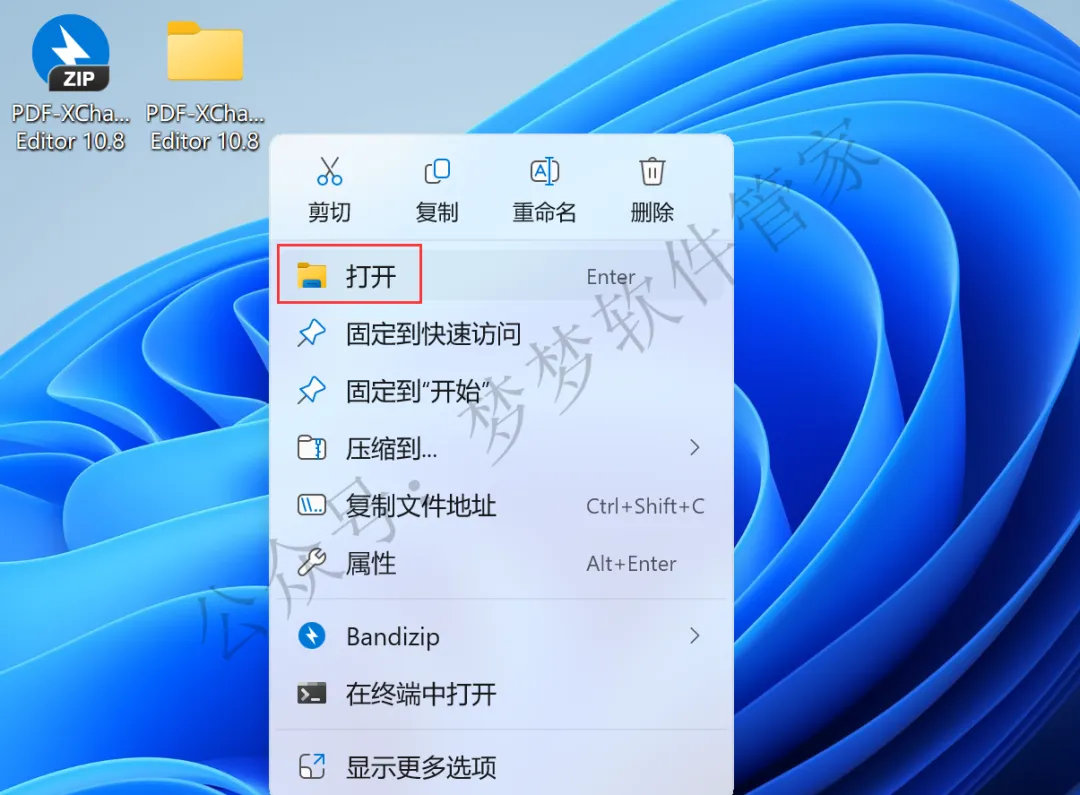The height and width of the screenshot is (795, 1080).
Task: Click the wrench icon beside 属性
Action: coord(311,562)
